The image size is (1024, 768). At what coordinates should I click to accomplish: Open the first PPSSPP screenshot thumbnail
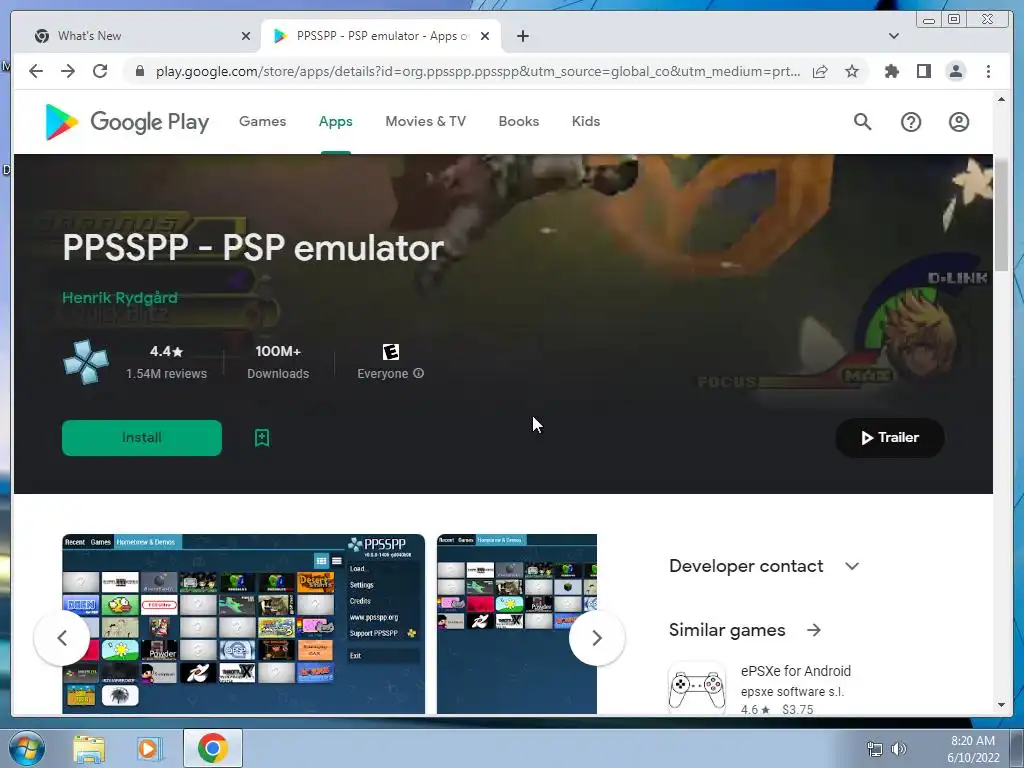click(244, 624)
